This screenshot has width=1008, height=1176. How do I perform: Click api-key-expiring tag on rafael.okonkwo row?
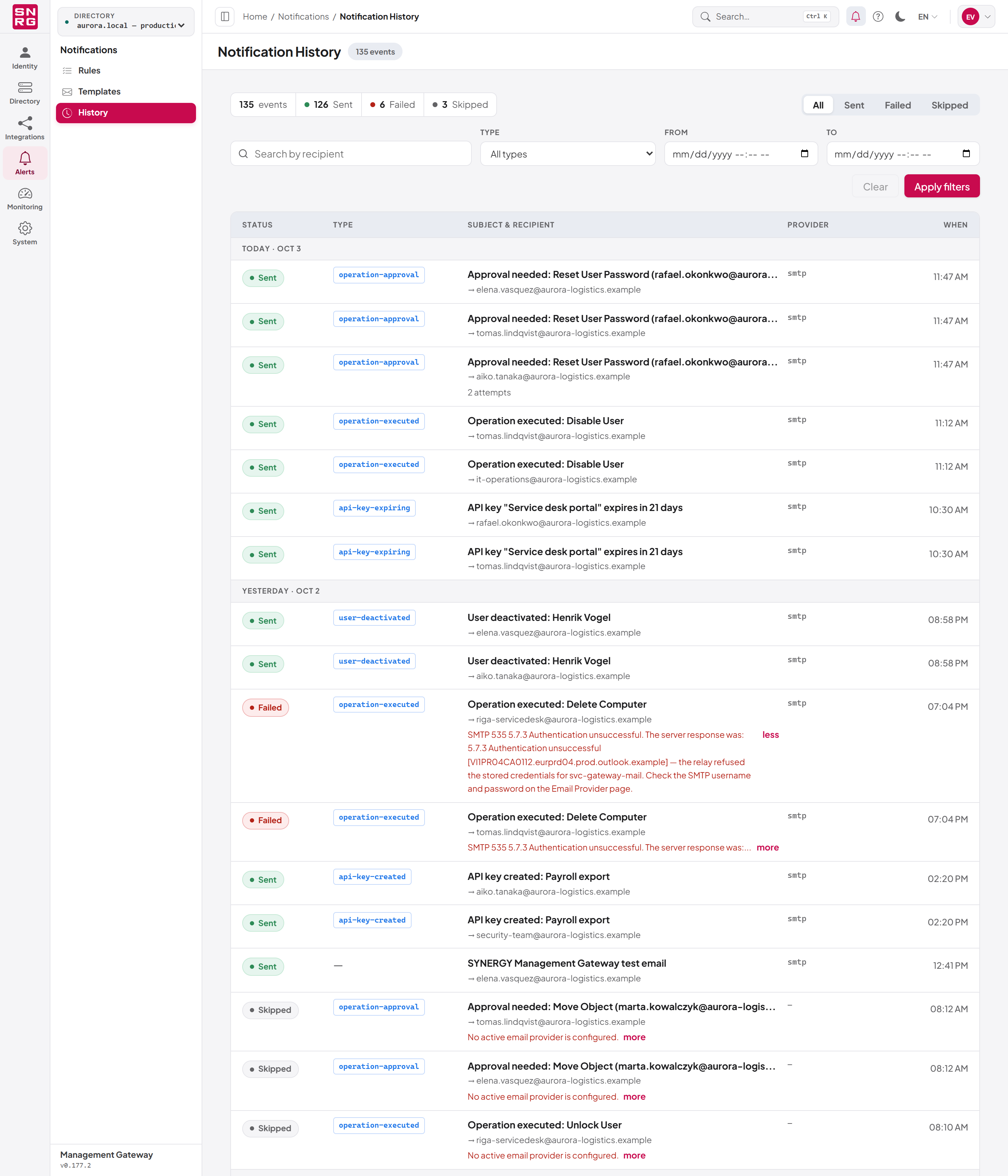(x=374, y=508)
